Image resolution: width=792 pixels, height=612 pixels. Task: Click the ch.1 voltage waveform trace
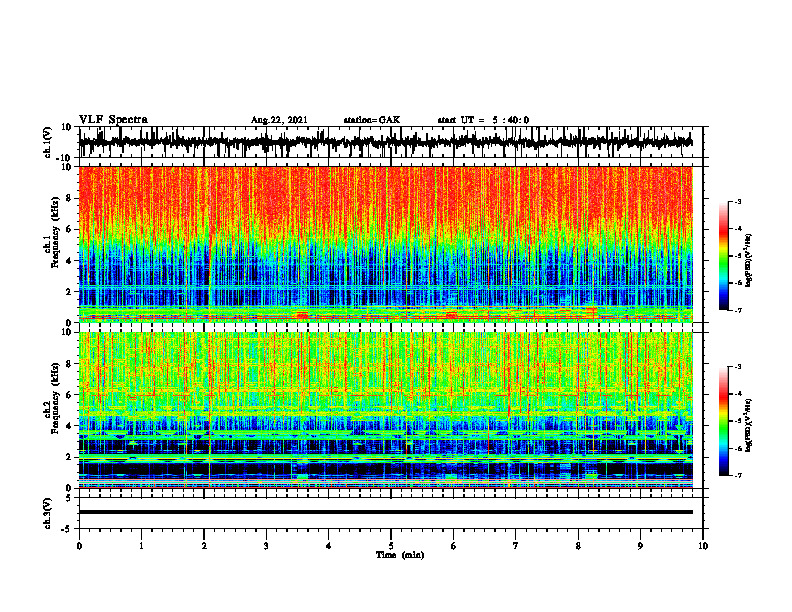click(385, 142)
